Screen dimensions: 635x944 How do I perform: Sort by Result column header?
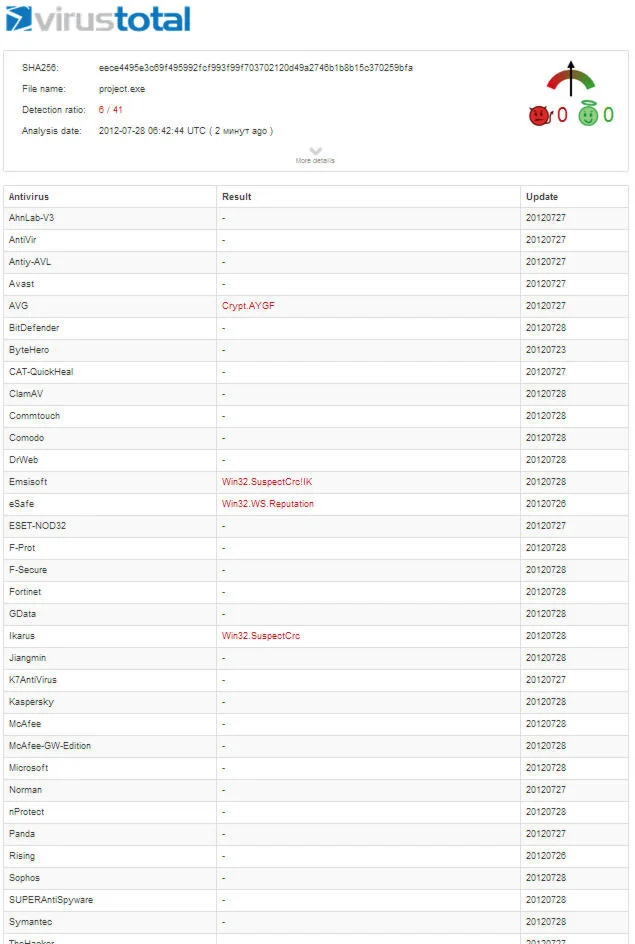coord(237,197)
